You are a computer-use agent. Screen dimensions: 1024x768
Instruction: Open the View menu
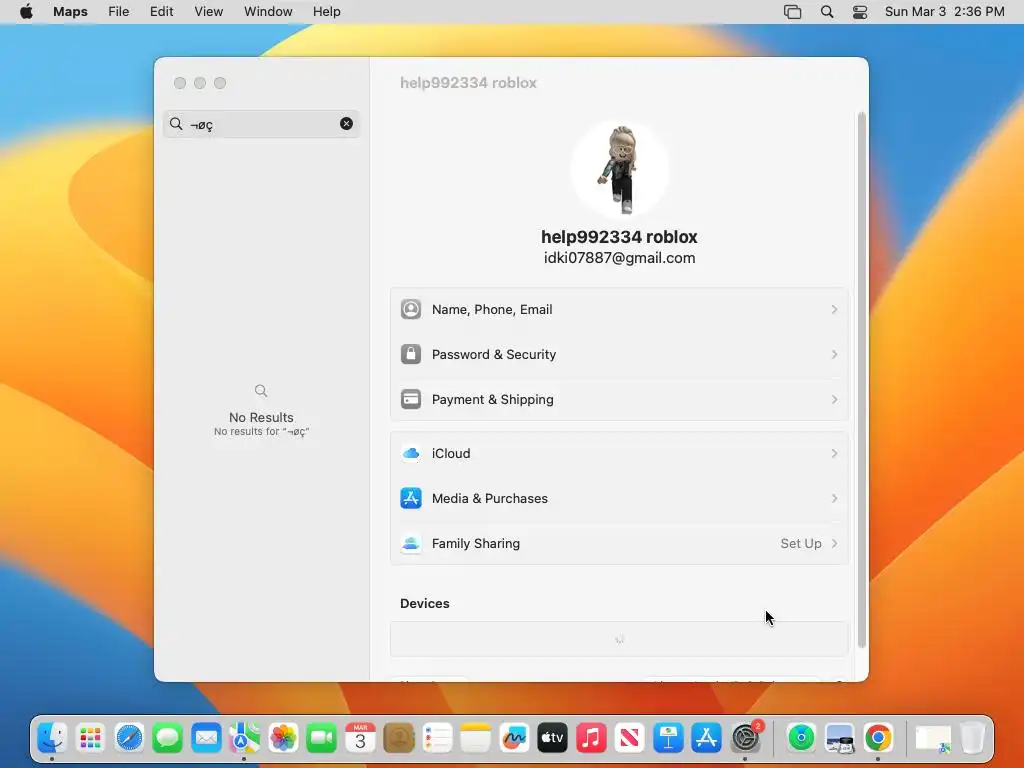point(208,12)
